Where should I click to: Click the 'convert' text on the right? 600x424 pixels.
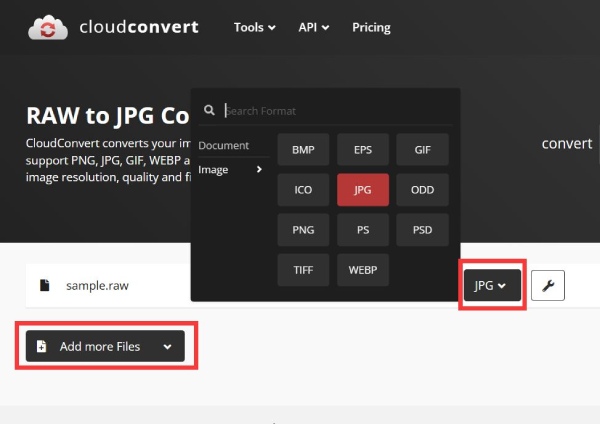click(x=567, y=144)
